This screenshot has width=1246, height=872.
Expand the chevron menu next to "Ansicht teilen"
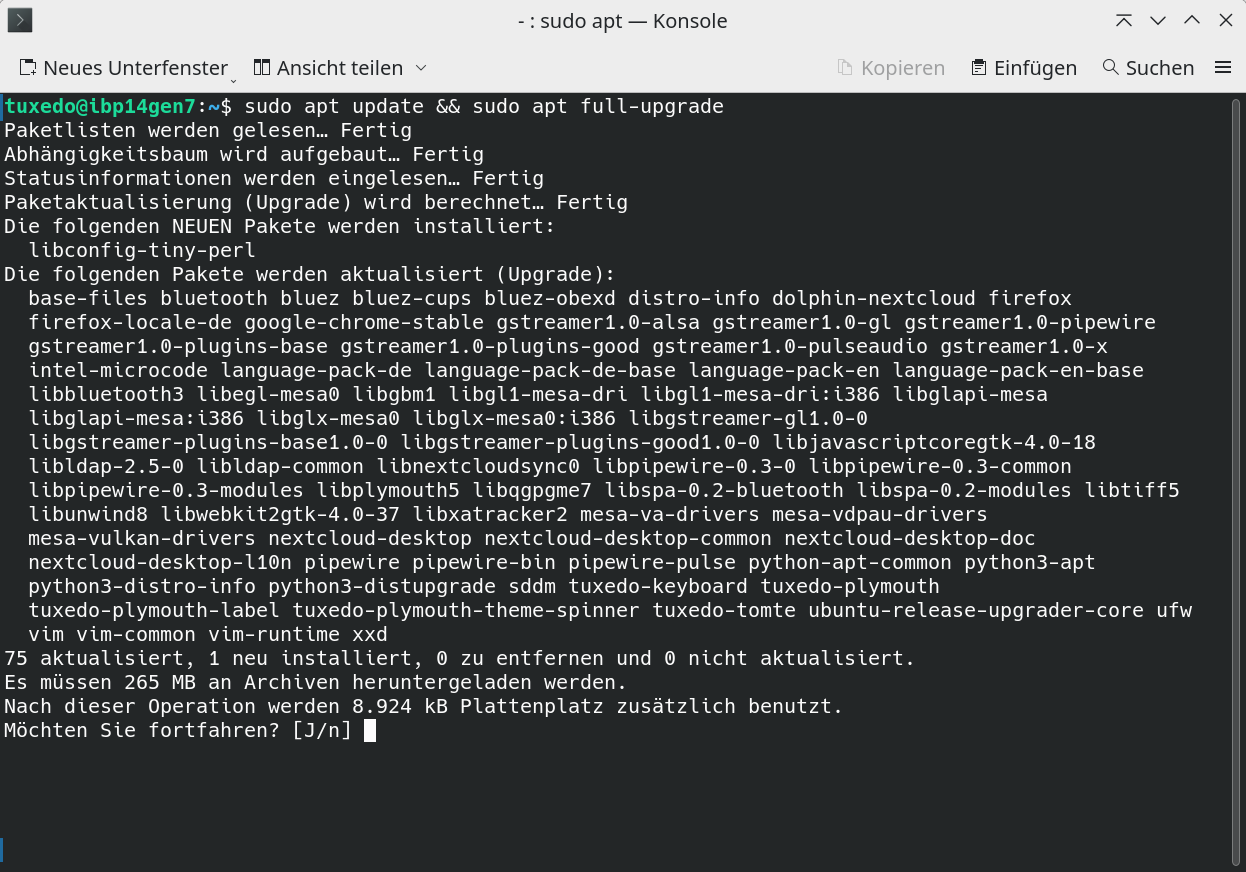pyautogui.click(x=421, y=69)
